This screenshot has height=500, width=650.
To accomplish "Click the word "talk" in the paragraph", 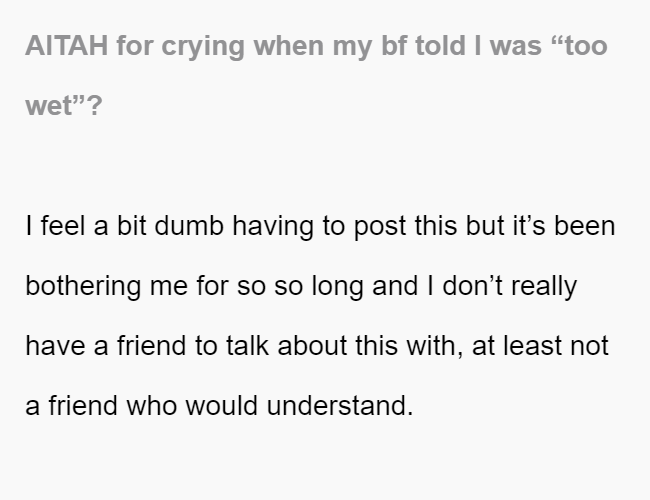I will (247, 346).
